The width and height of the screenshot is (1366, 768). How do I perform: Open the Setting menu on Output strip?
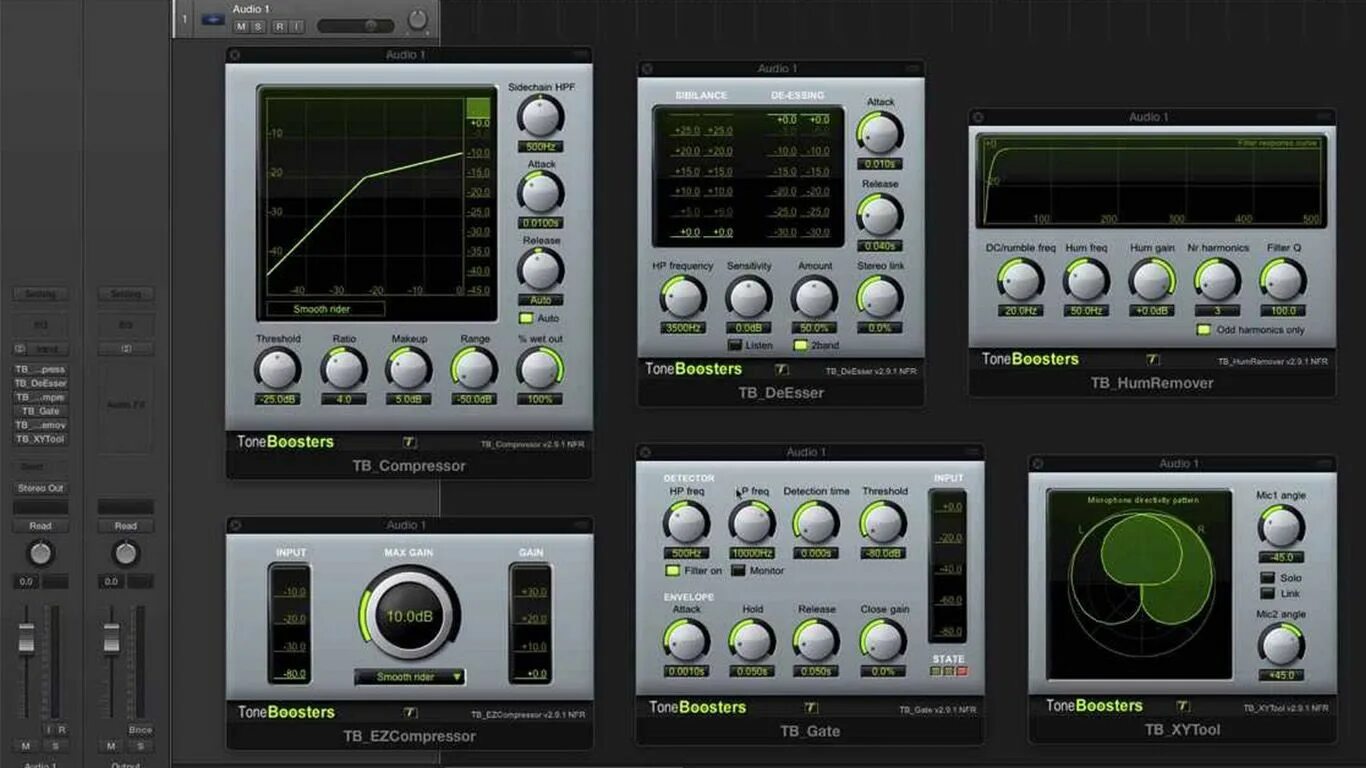pos(125,294)
